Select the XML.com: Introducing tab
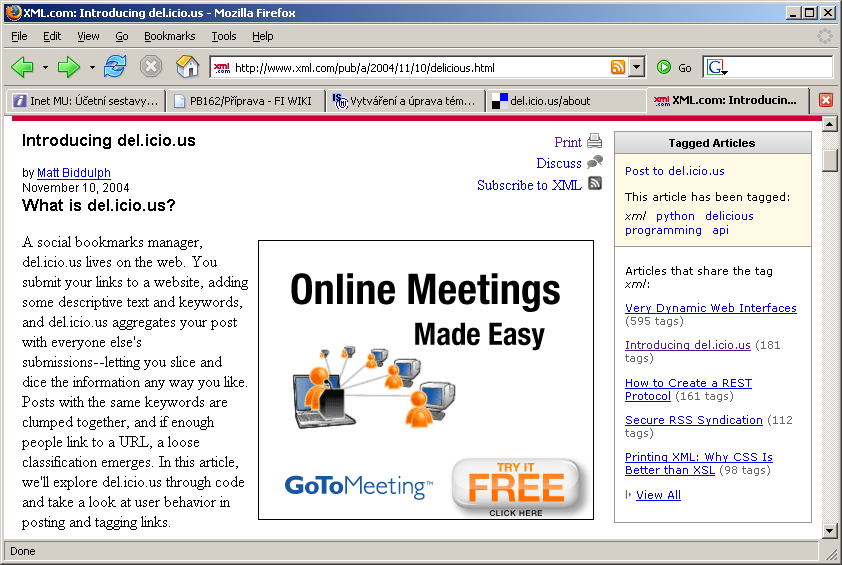Screen dimensions: 842x565 [x=727, y=100]
